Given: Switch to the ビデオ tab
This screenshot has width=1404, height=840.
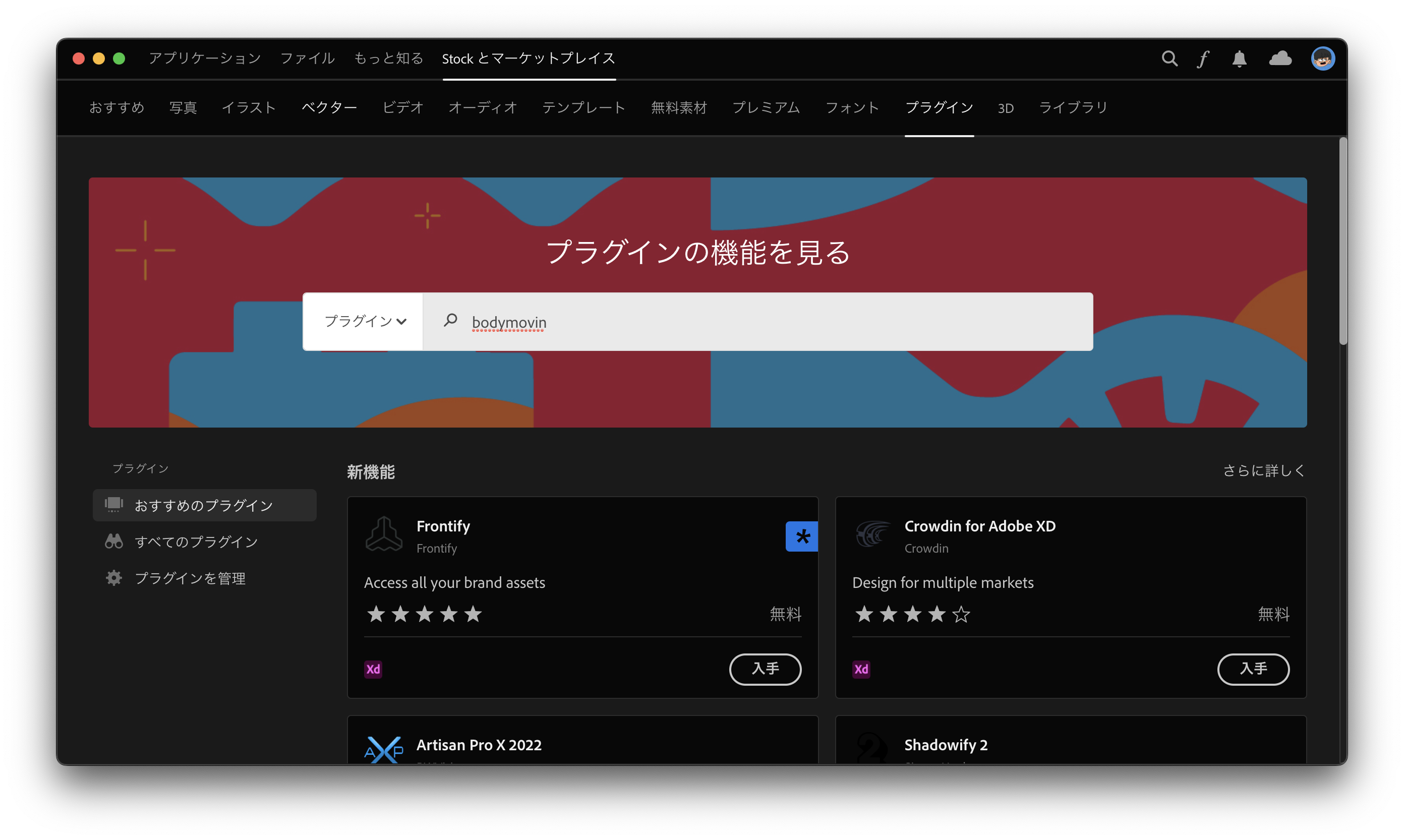Looking at the screenshot, I should pyautogui.click(x=402, y=107).
